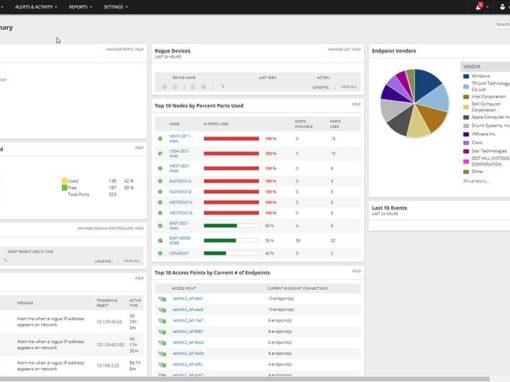This screenshot has width=510, height=382.
Task: Click the Ports Available column header
Action: 304,124
